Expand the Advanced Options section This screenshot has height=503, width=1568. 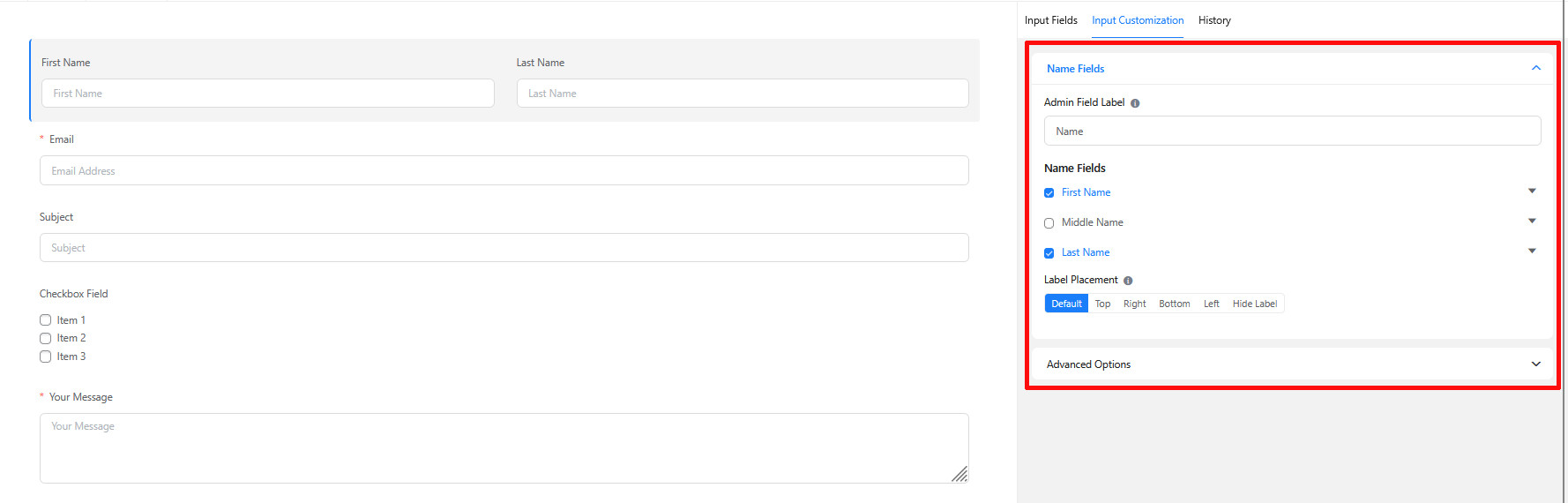click(1292, 364)
